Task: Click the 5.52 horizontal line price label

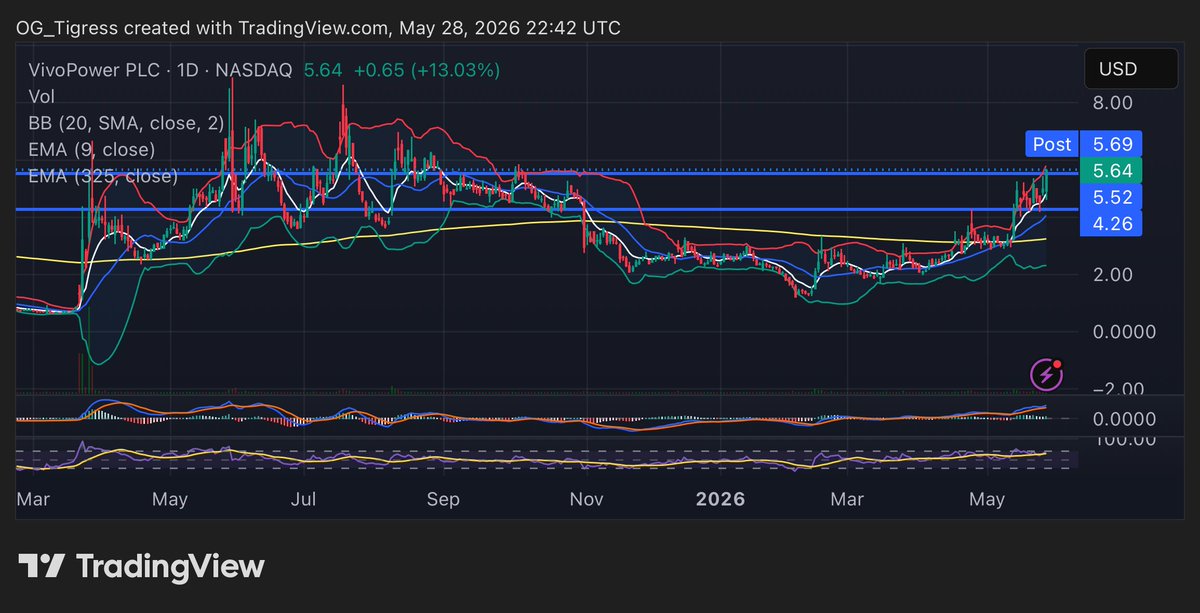Action: tap(1111, 197)
